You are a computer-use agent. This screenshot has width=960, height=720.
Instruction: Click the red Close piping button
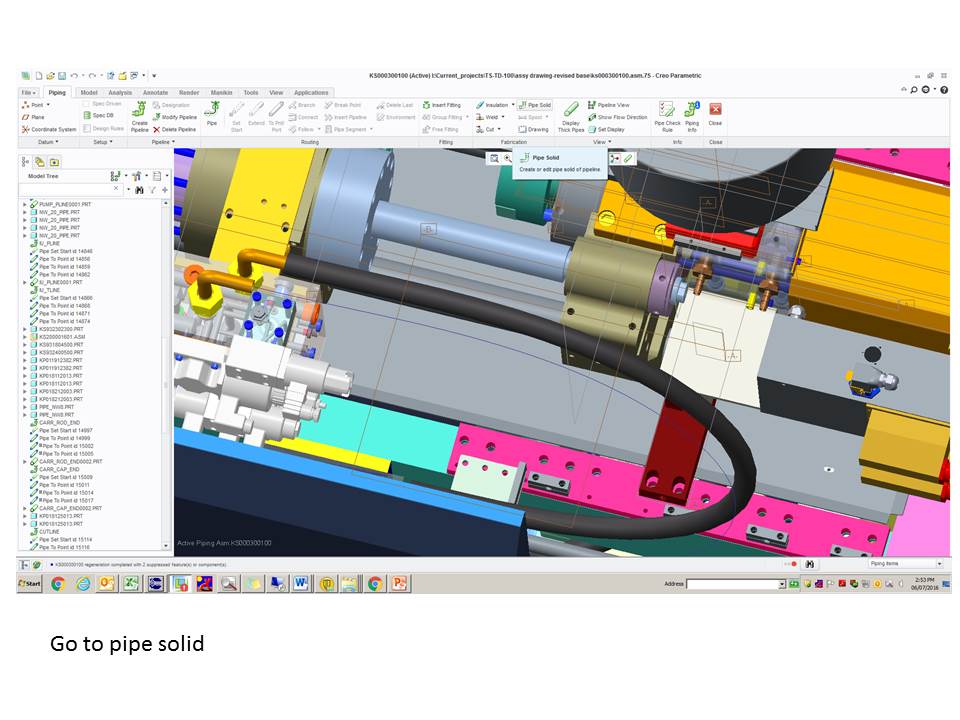click(x=715, y=114)
